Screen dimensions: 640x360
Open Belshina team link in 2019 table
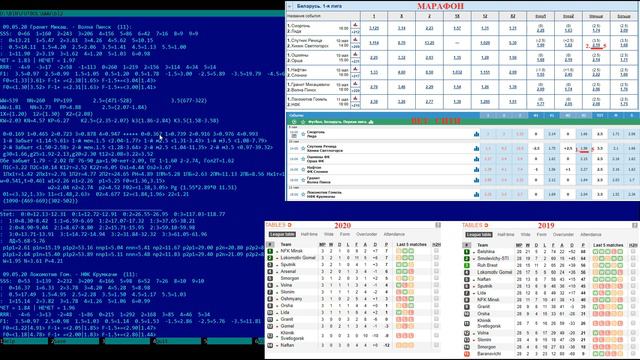486,252
